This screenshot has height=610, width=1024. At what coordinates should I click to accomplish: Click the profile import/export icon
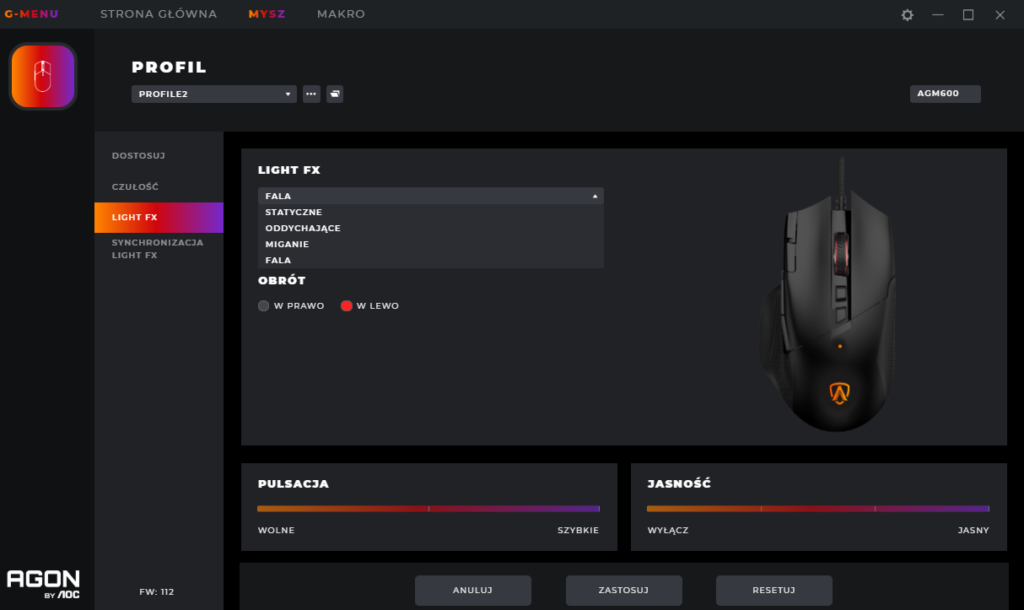click(x=335, y=94)
